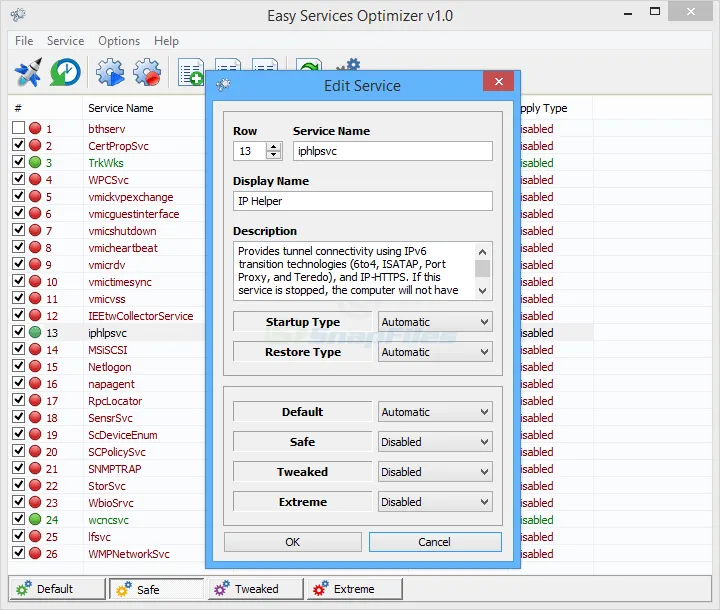Click the green status dot for TrkWks
The height and width of the screenshot is (610, 720).
pos(35,162)
